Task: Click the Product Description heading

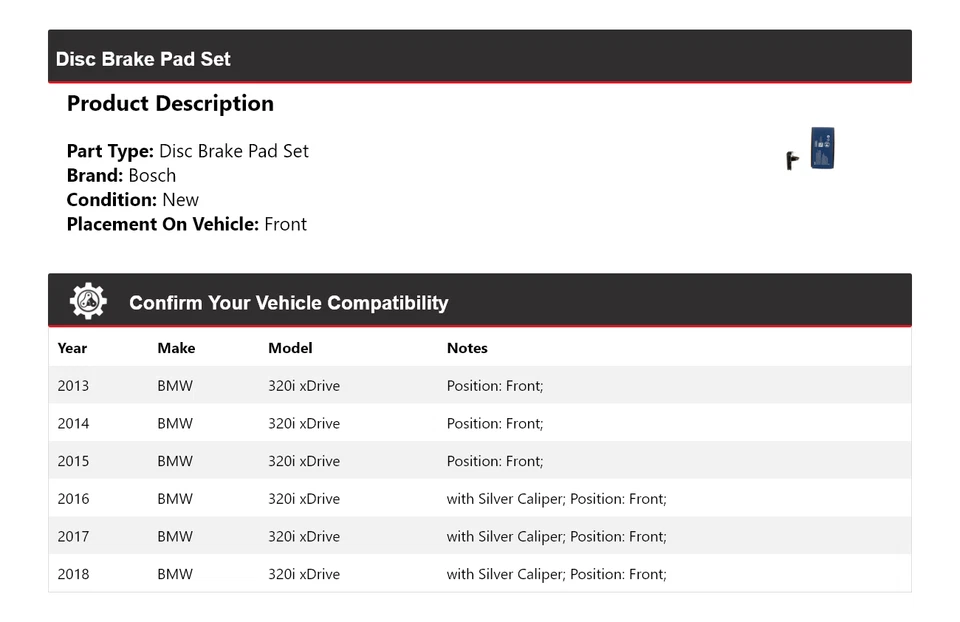Action: (x=170, y=104)
